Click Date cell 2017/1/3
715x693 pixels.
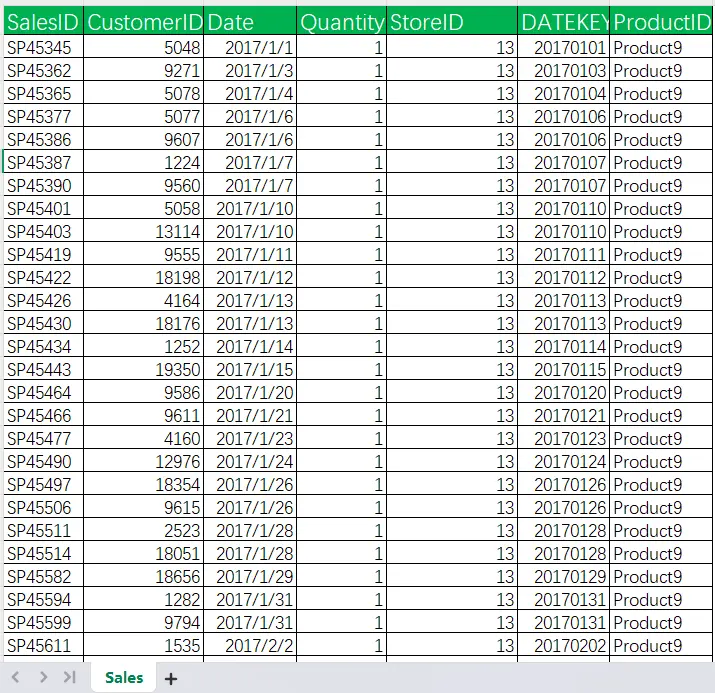(250, 69)
